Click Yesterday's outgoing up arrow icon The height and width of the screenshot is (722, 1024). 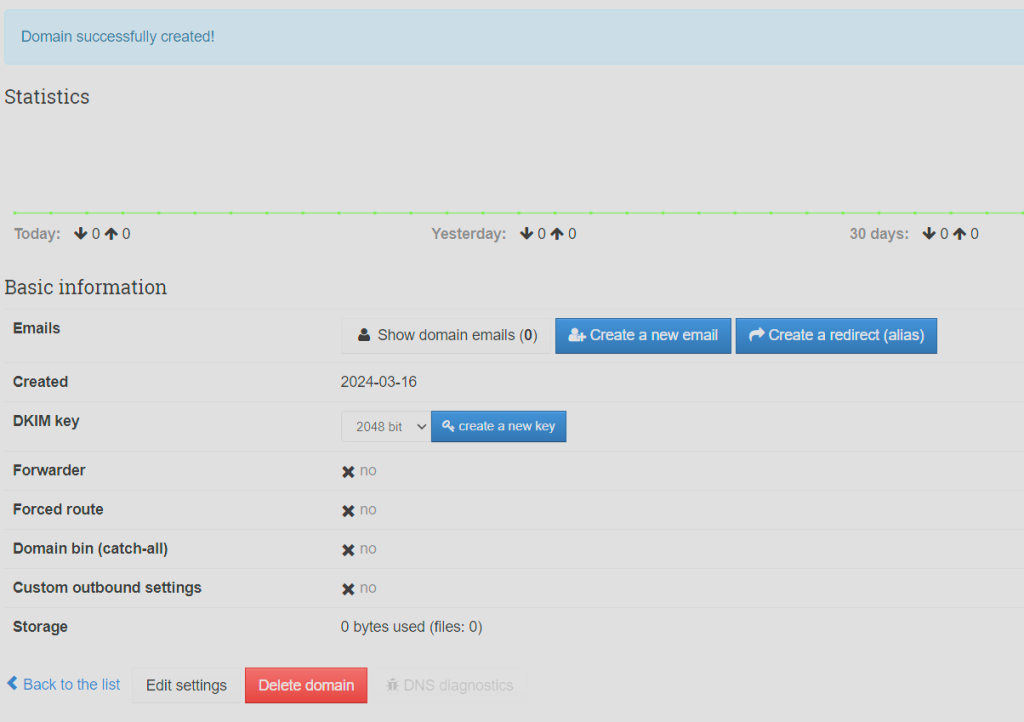click(557, 234)
